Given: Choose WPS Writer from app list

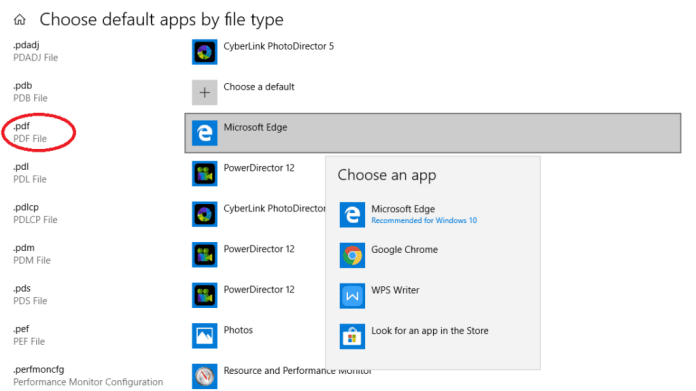Looking at the screenshot, I should click(433, 296).
